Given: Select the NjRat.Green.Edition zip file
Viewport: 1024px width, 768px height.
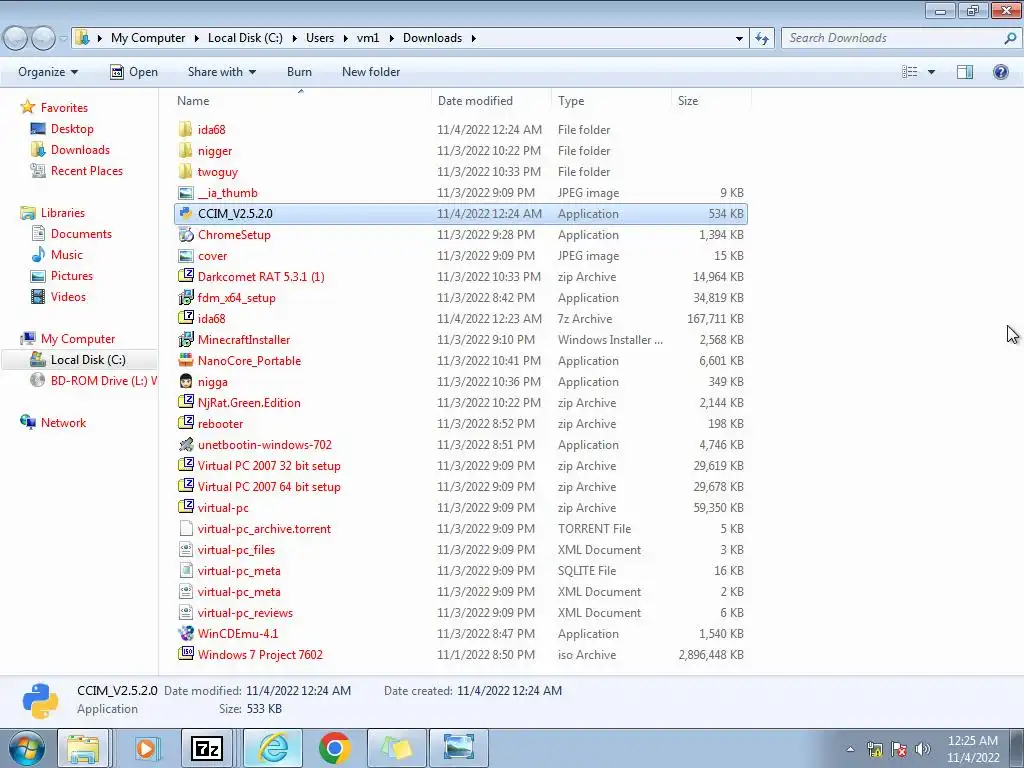Looking at the screenshot, I should (249, 403).
